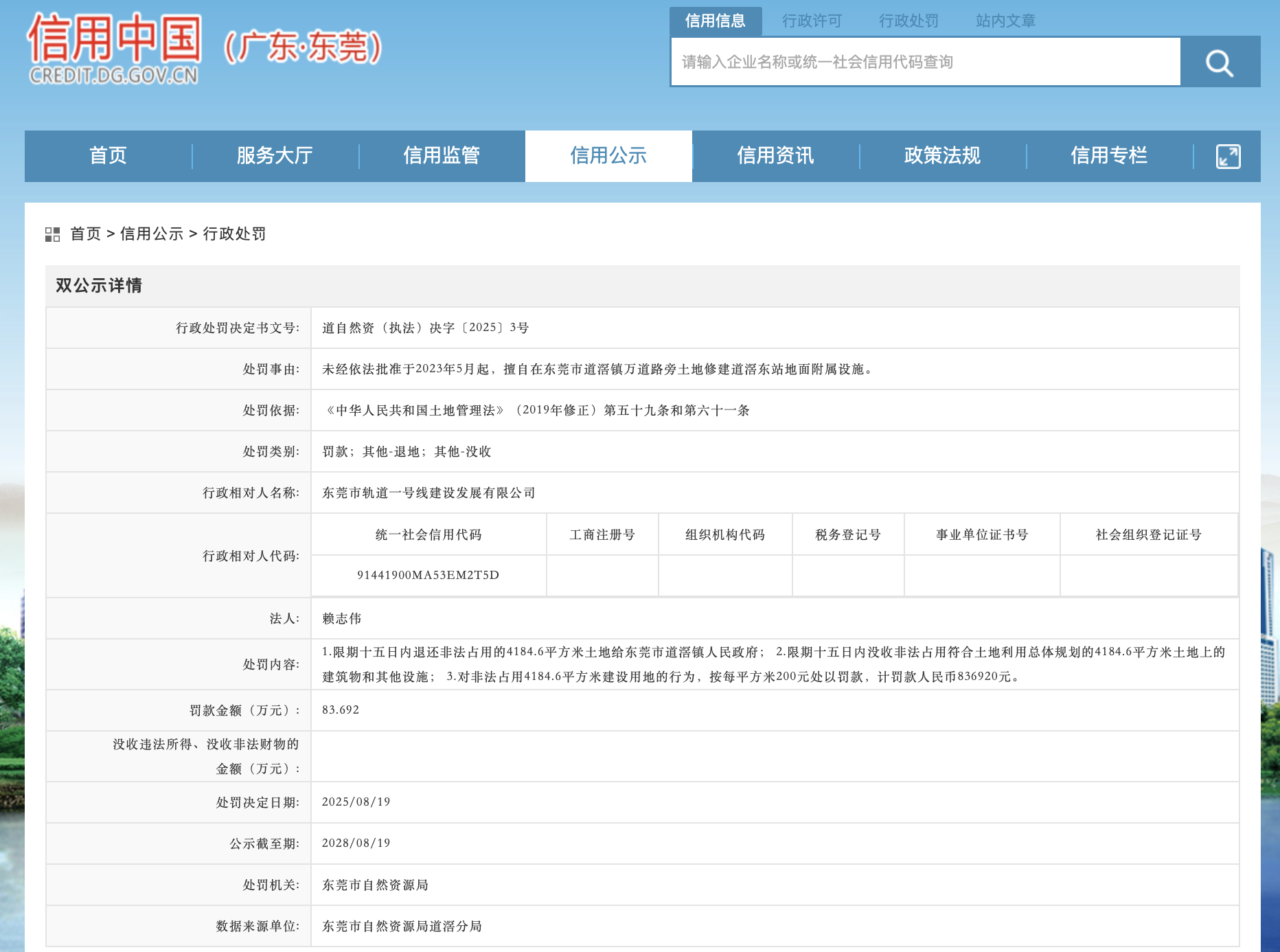The width and height of the screenshot is (1280, 952).
Task: Click data source 东莞市自然资源局道滘分局
Action: click(x=402, y=926)
